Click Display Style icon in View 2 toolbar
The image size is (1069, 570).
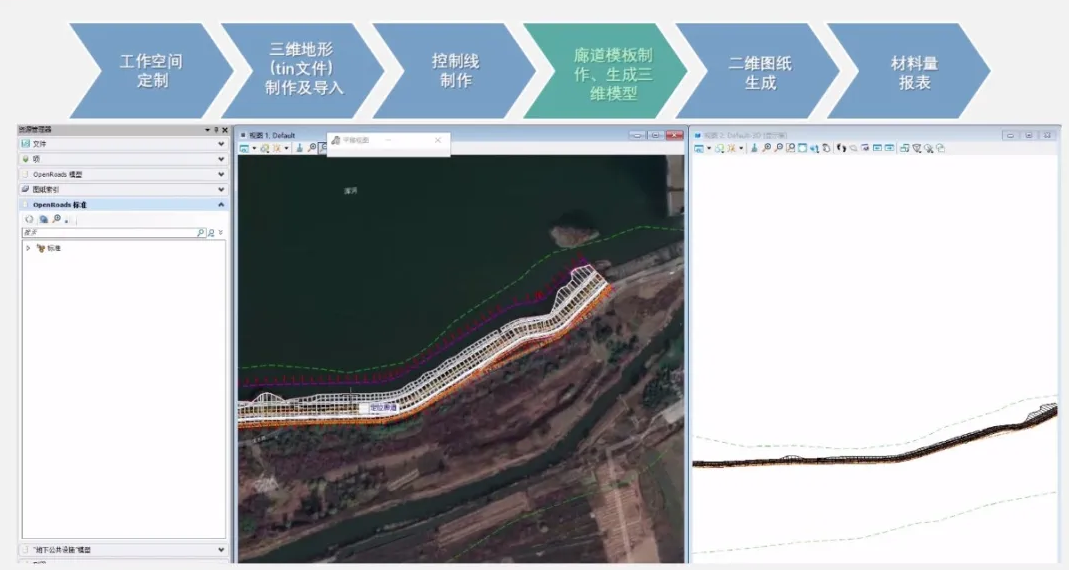point(719,148)
